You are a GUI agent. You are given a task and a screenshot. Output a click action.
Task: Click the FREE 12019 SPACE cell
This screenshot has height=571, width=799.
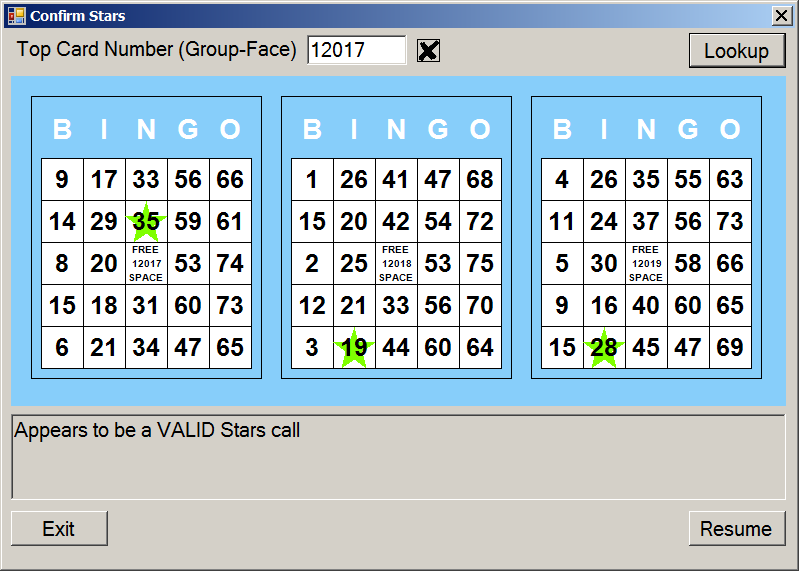646,263
